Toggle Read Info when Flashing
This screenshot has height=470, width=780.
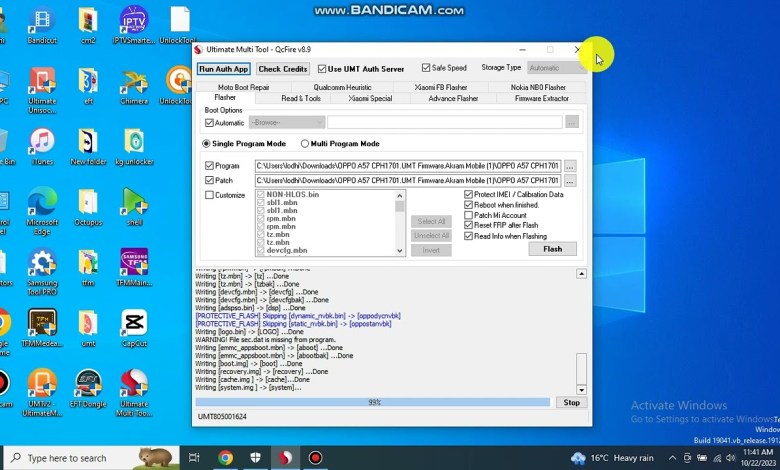click(468, 236)
